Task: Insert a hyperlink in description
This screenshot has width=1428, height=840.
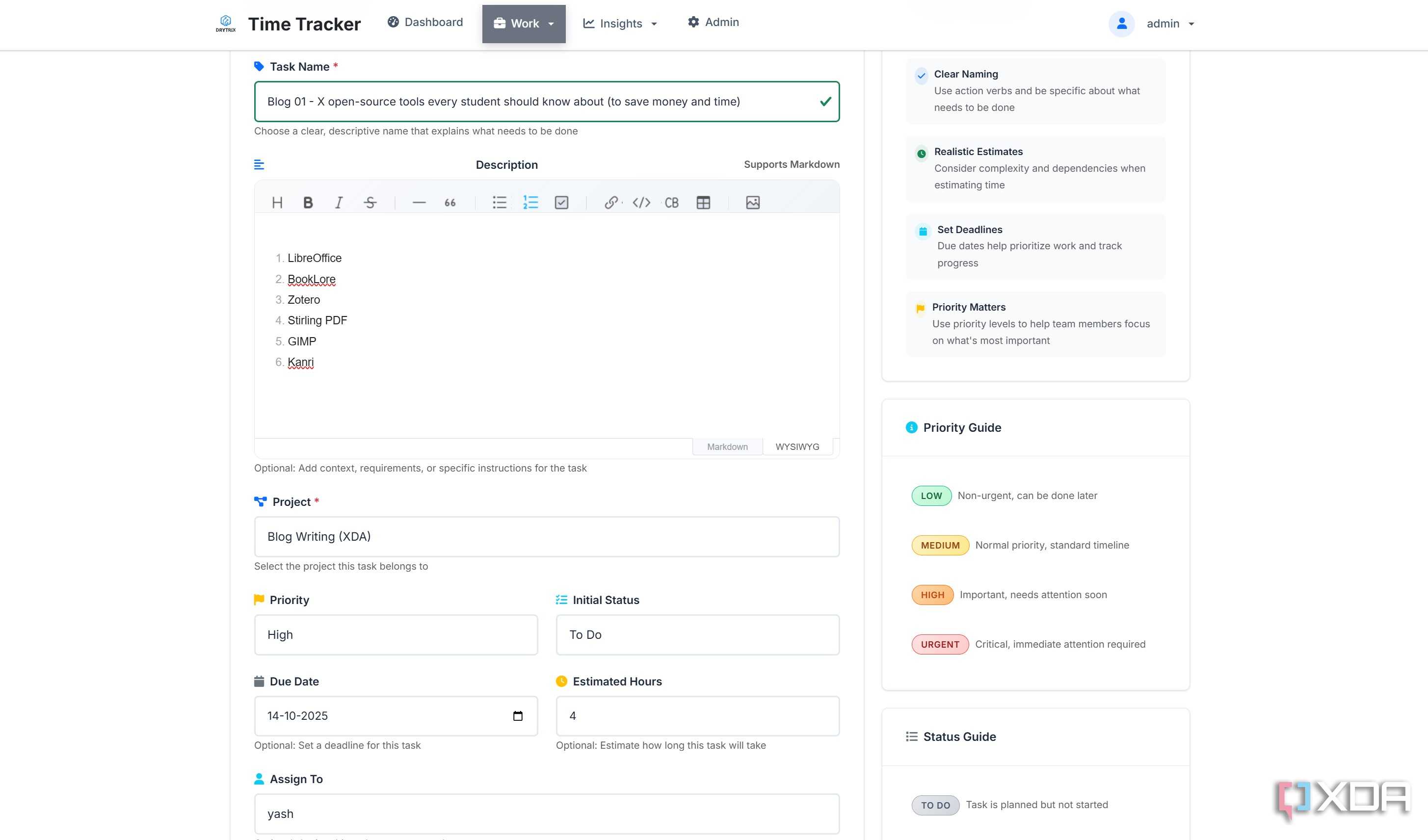Action: (x=611, y=203)
